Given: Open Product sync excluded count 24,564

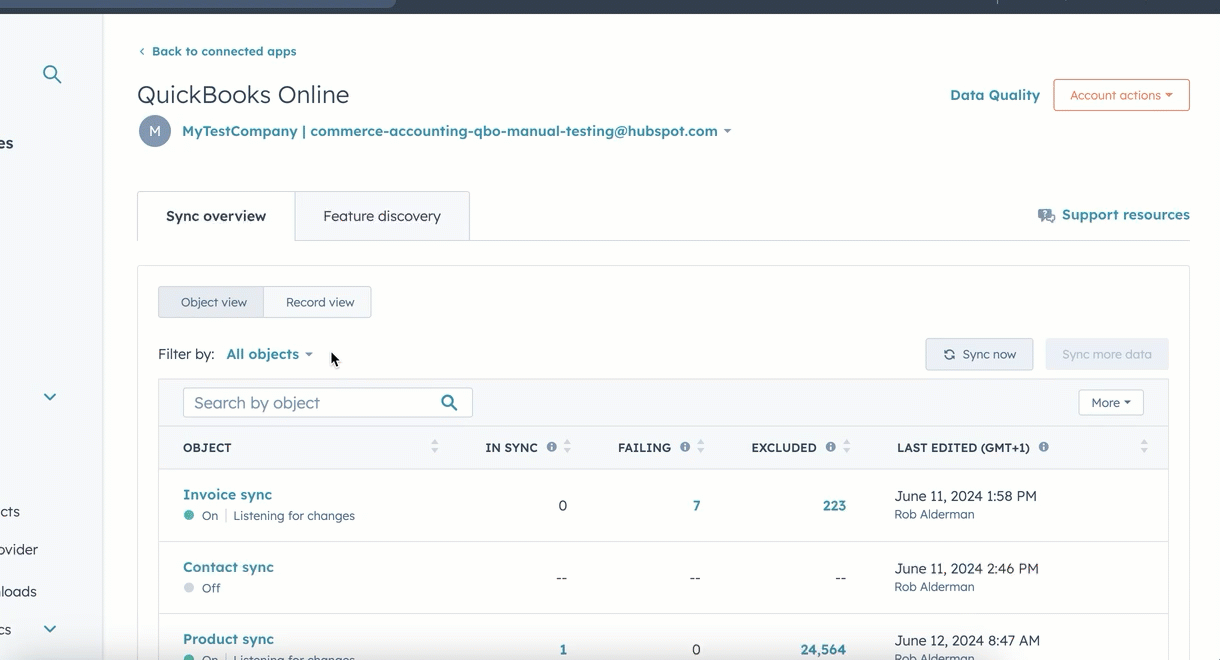Looking at the screenshot, I should point(823,650).
